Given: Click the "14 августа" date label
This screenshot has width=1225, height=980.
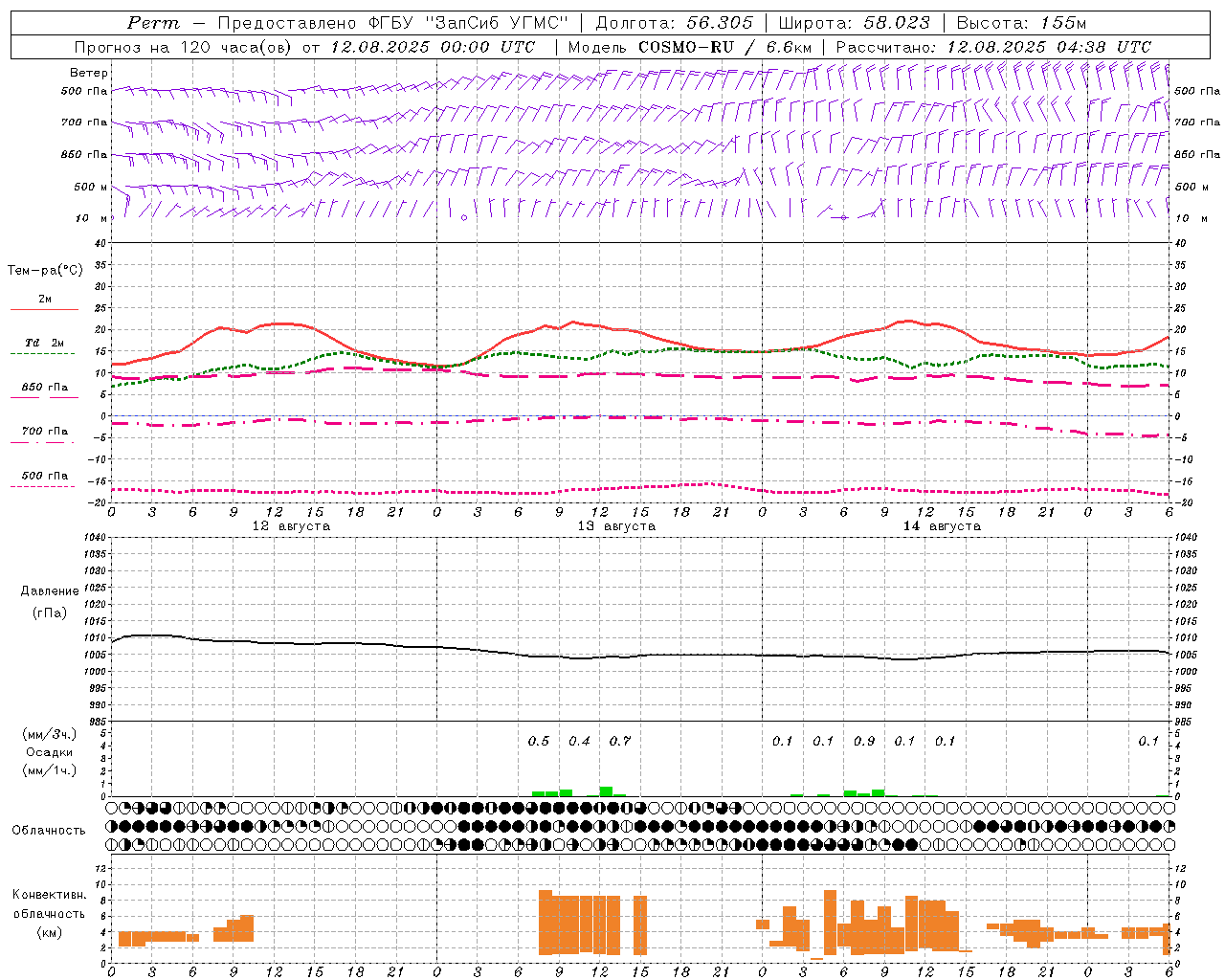Looking at the screenshot, I should (x=942, y=526).
